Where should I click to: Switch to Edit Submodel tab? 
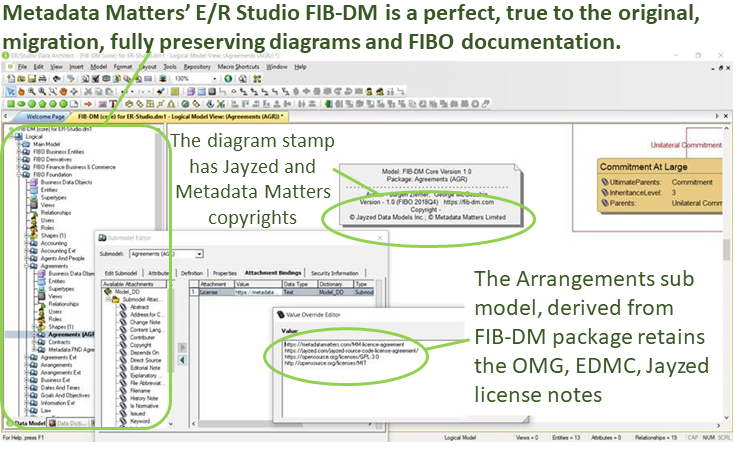[x=121, y=273]
